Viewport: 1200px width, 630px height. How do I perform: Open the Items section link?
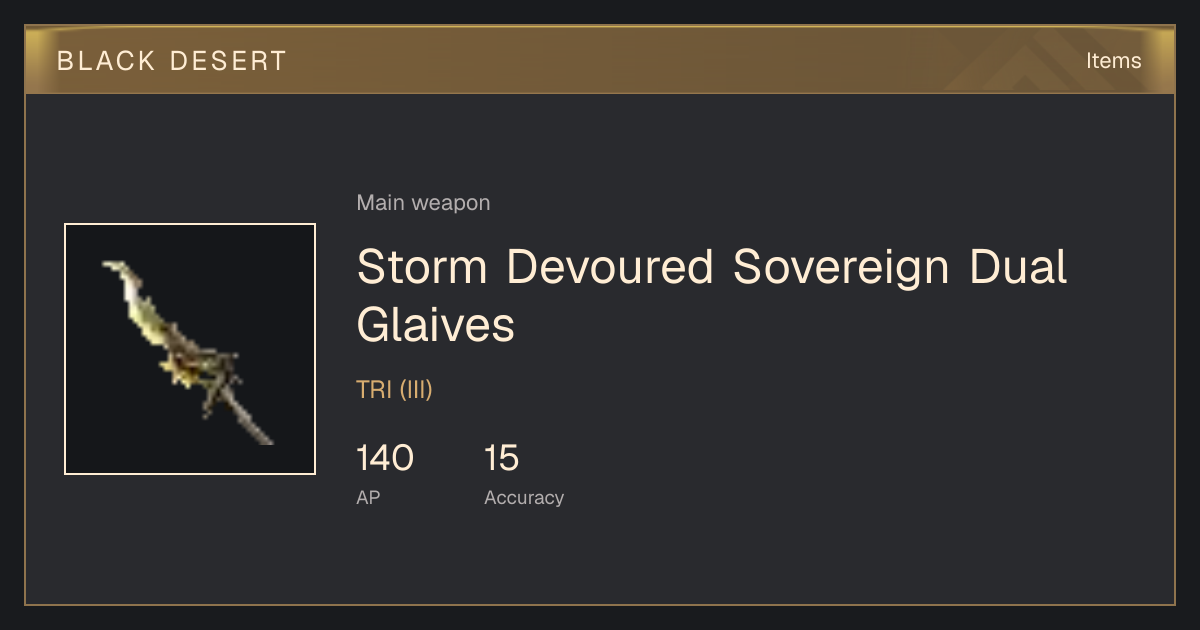(x=1113, y=61)
